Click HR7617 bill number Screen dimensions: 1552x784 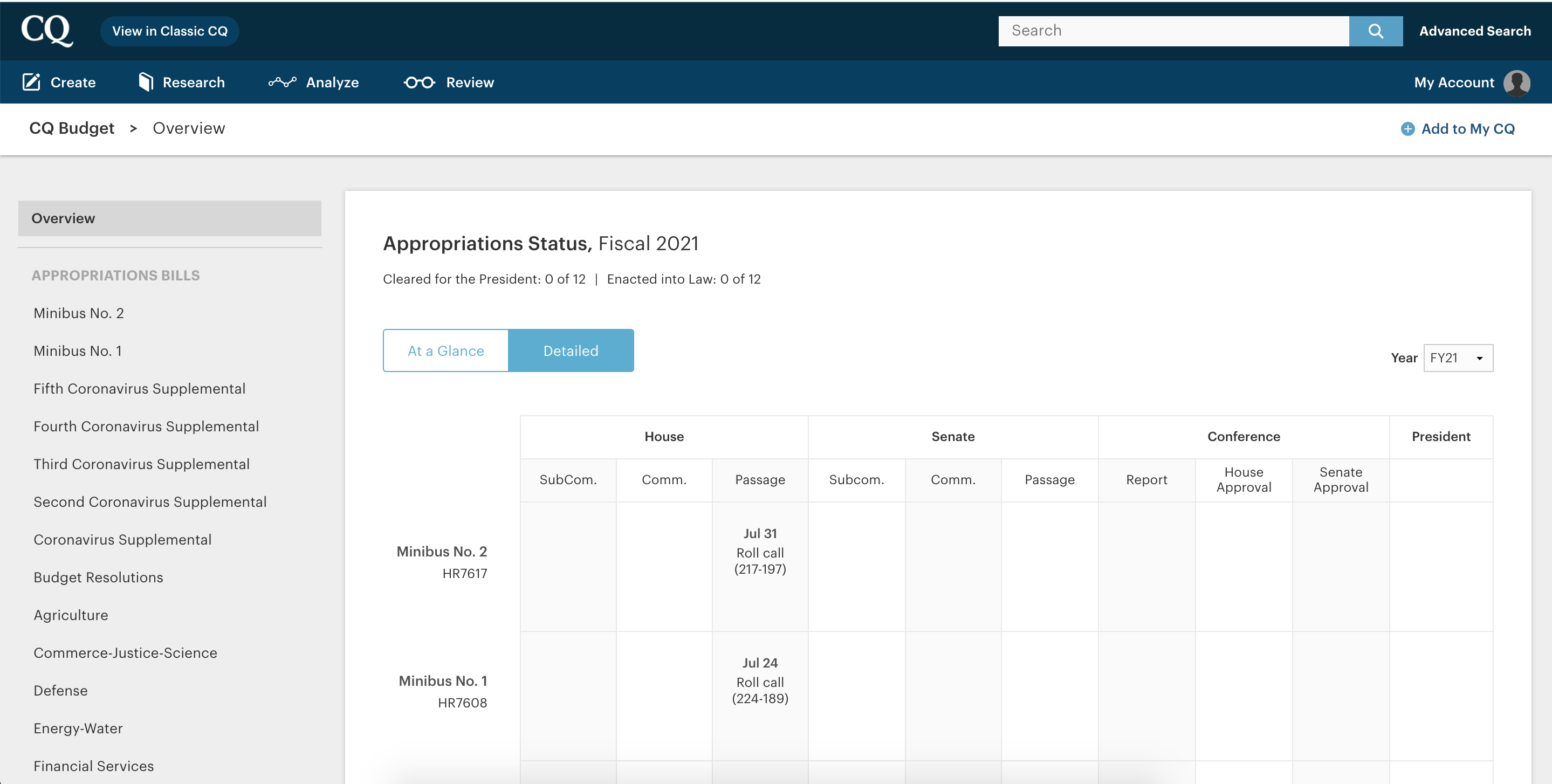464,574
